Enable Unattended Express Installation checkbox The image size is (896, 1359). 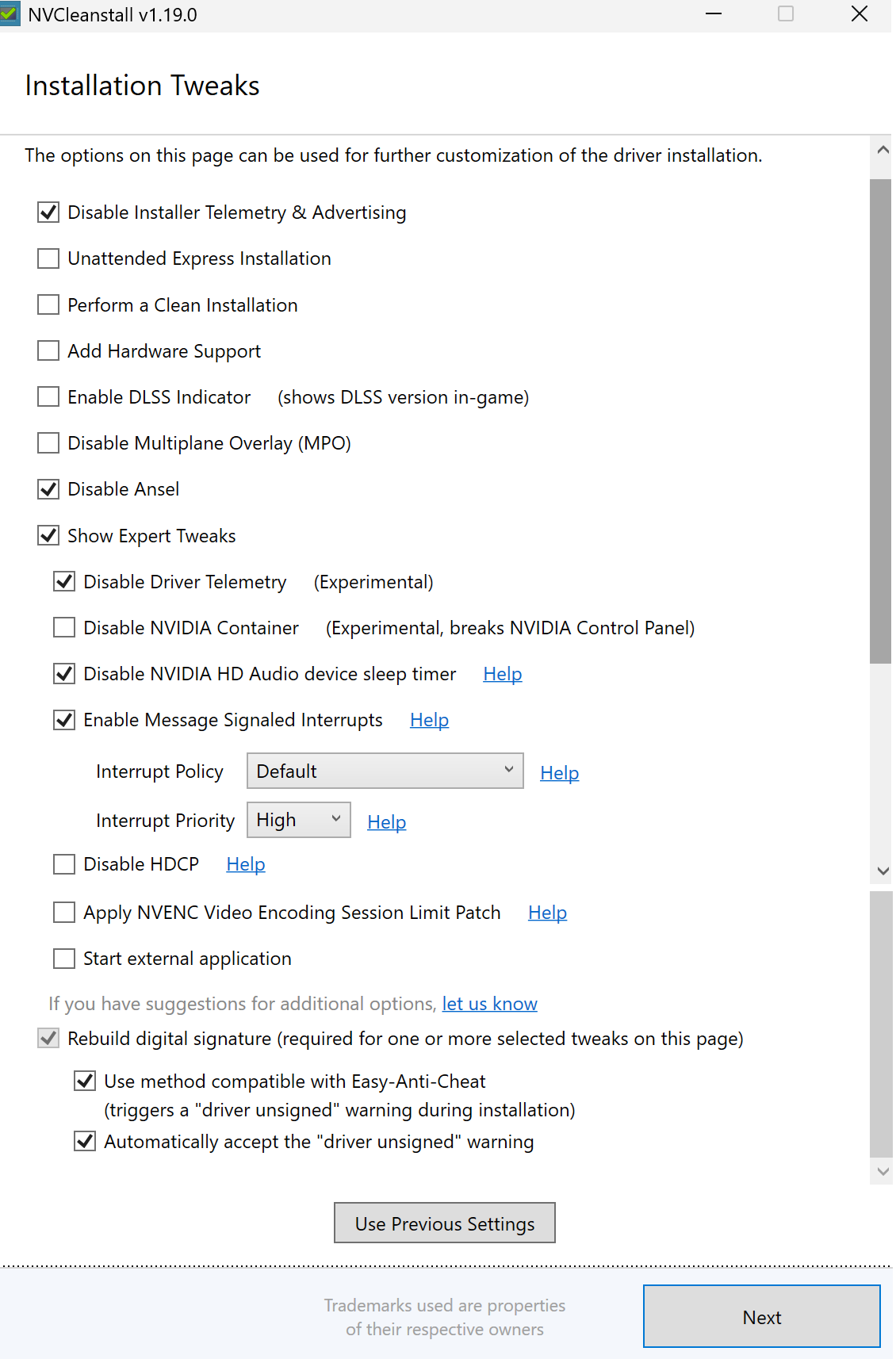48,258
